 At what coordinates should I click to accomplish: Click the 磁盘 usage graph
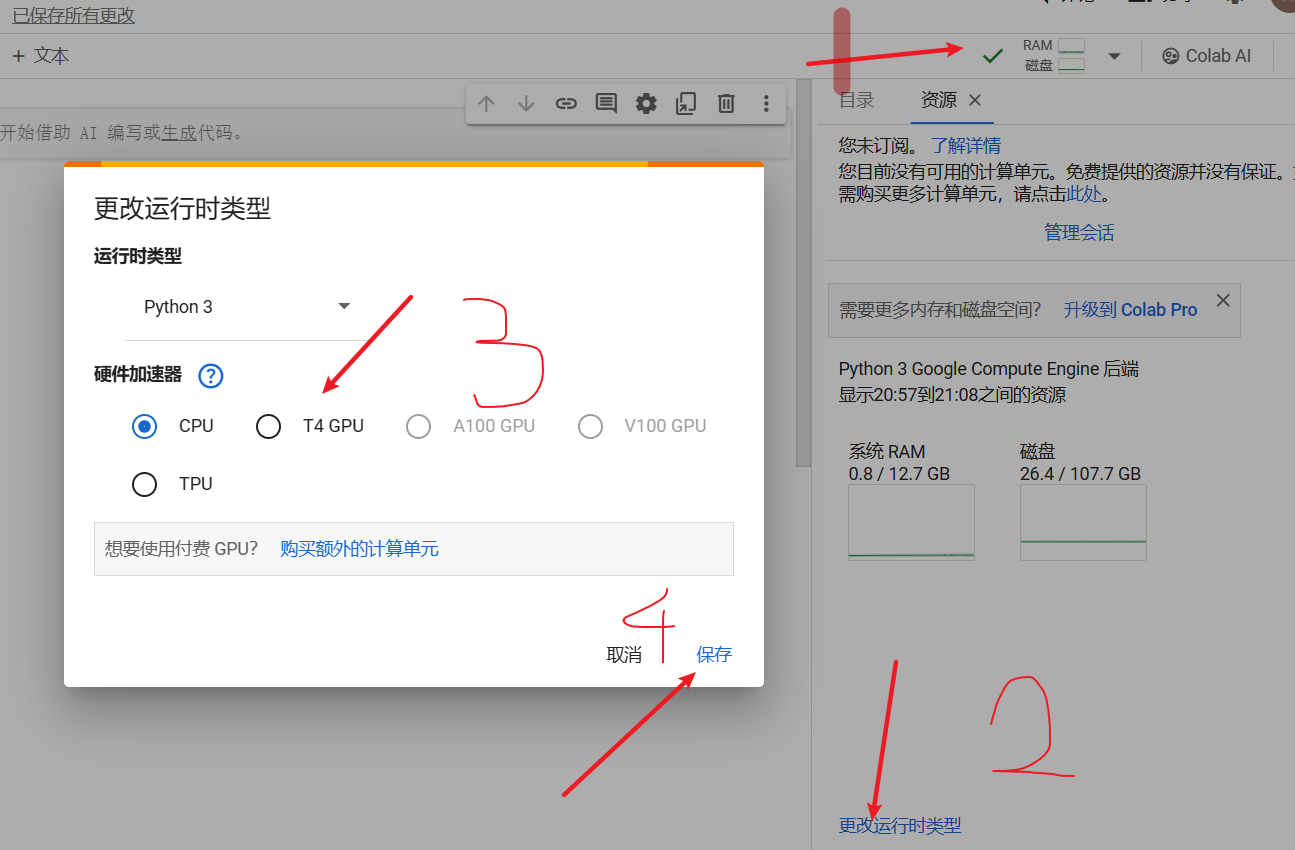(1083, 523)
